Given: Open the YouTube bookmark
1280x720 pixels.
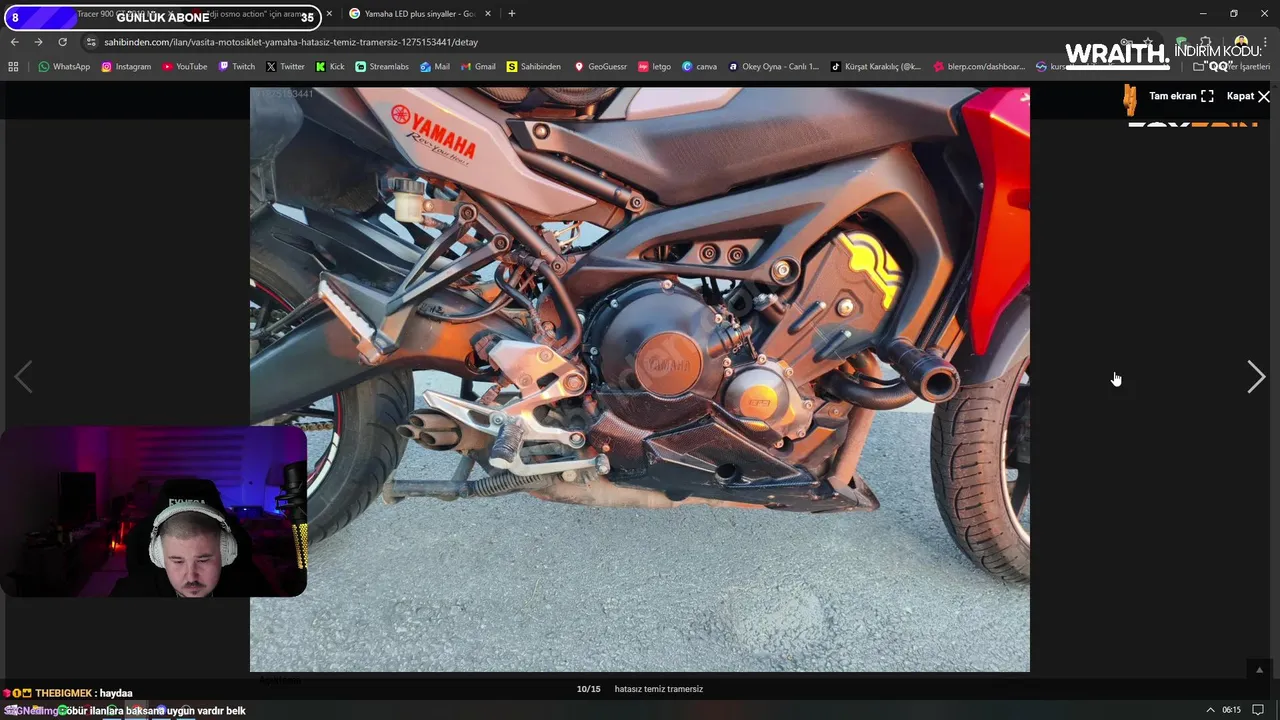Looking at the screenshot, I should click(x=185, y=66).
